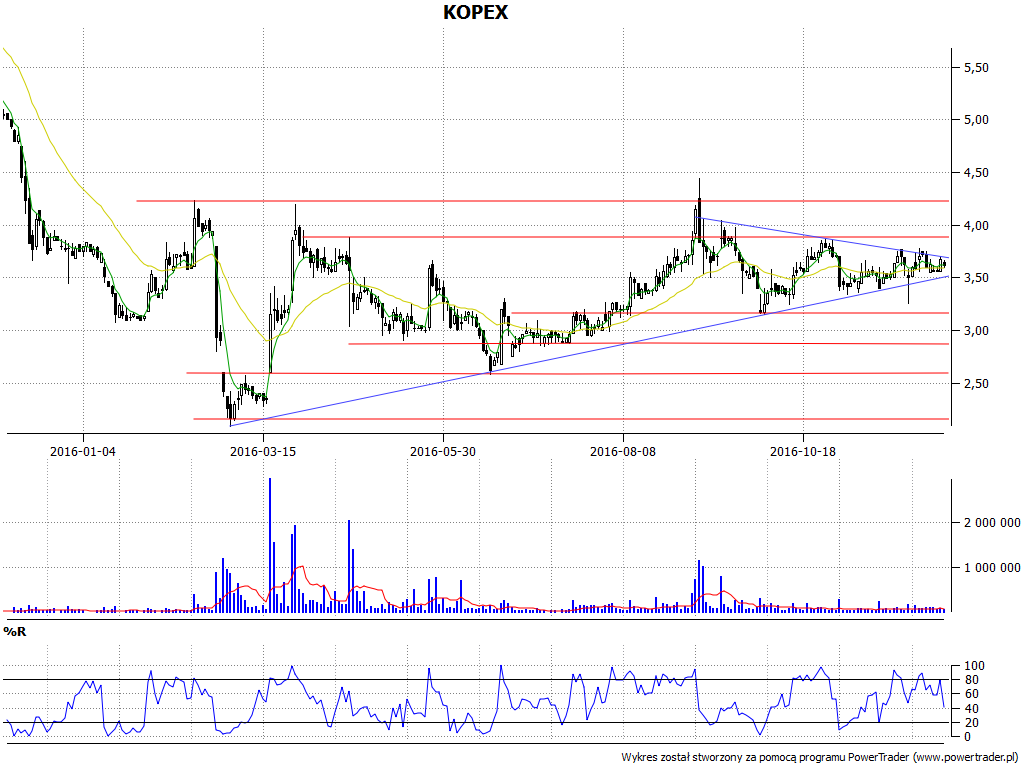Viewport: 1024px width, 768px height.
Task: Click the 1 000 000 volume label
Action: [x=992, y=568]
